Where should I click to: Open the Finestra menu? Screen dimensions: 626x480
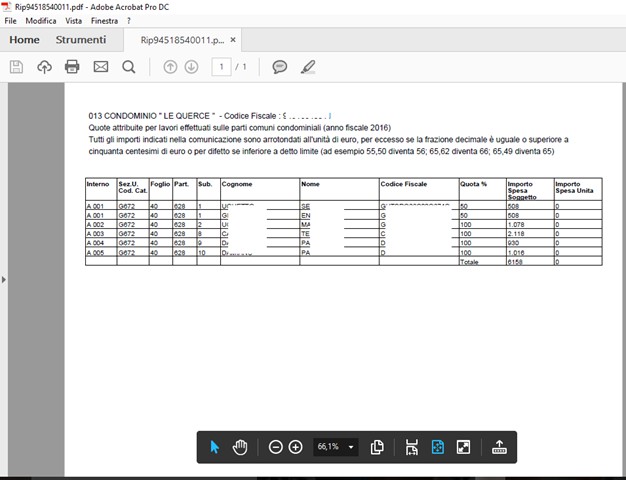[104, 21]
